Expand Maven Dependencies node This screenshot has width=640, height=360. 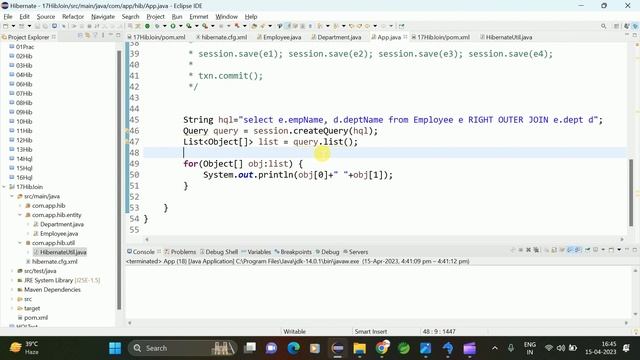[12, 290]
